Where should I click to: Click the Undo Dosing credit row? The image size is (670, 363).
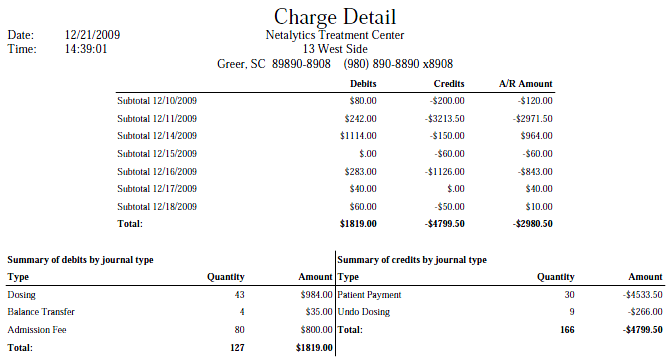pyautogui.click(x=500, y=312)
